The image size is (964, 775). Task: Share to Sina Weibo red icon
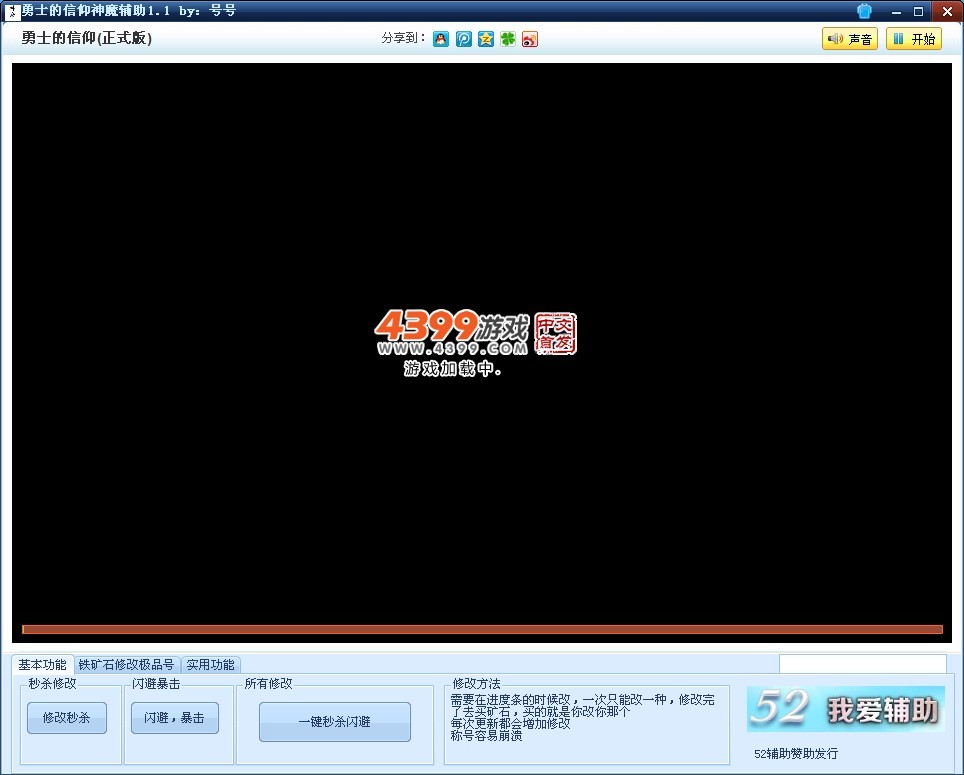coord(530,39)
